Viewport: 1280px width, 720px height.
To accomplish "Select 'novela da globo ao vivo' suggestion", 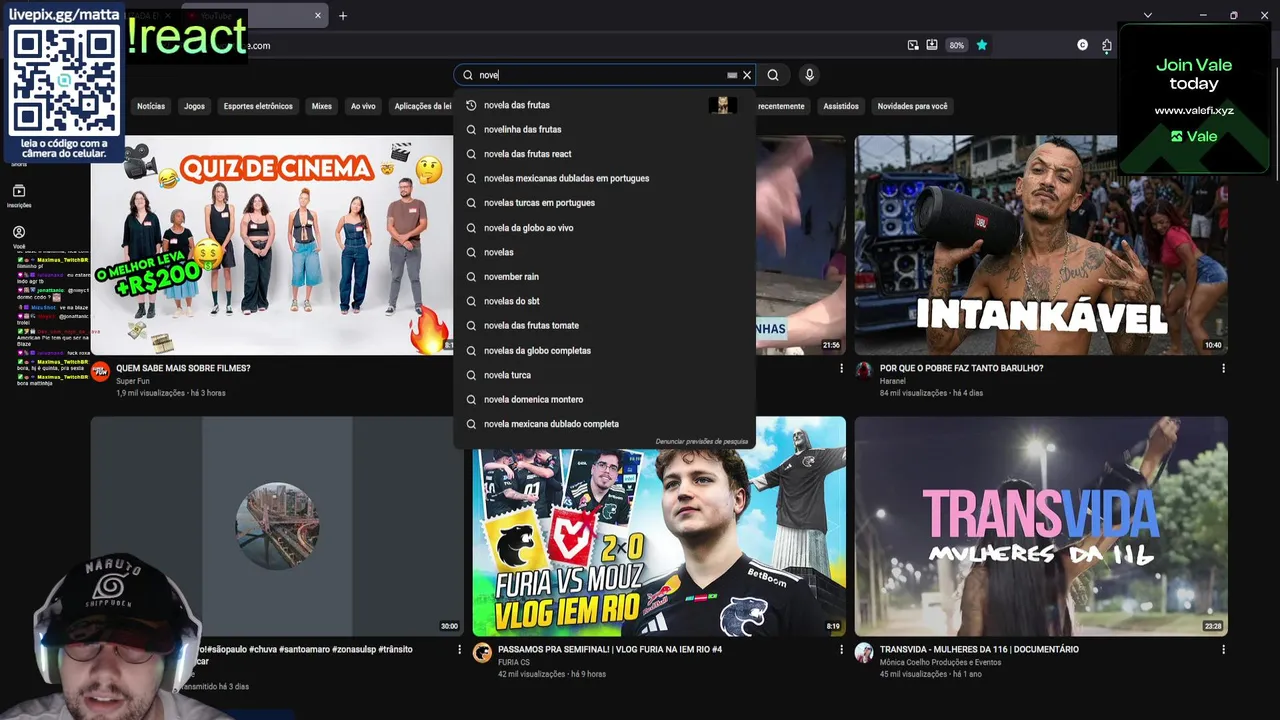I will pyautogui.click(x=604, y=228).
